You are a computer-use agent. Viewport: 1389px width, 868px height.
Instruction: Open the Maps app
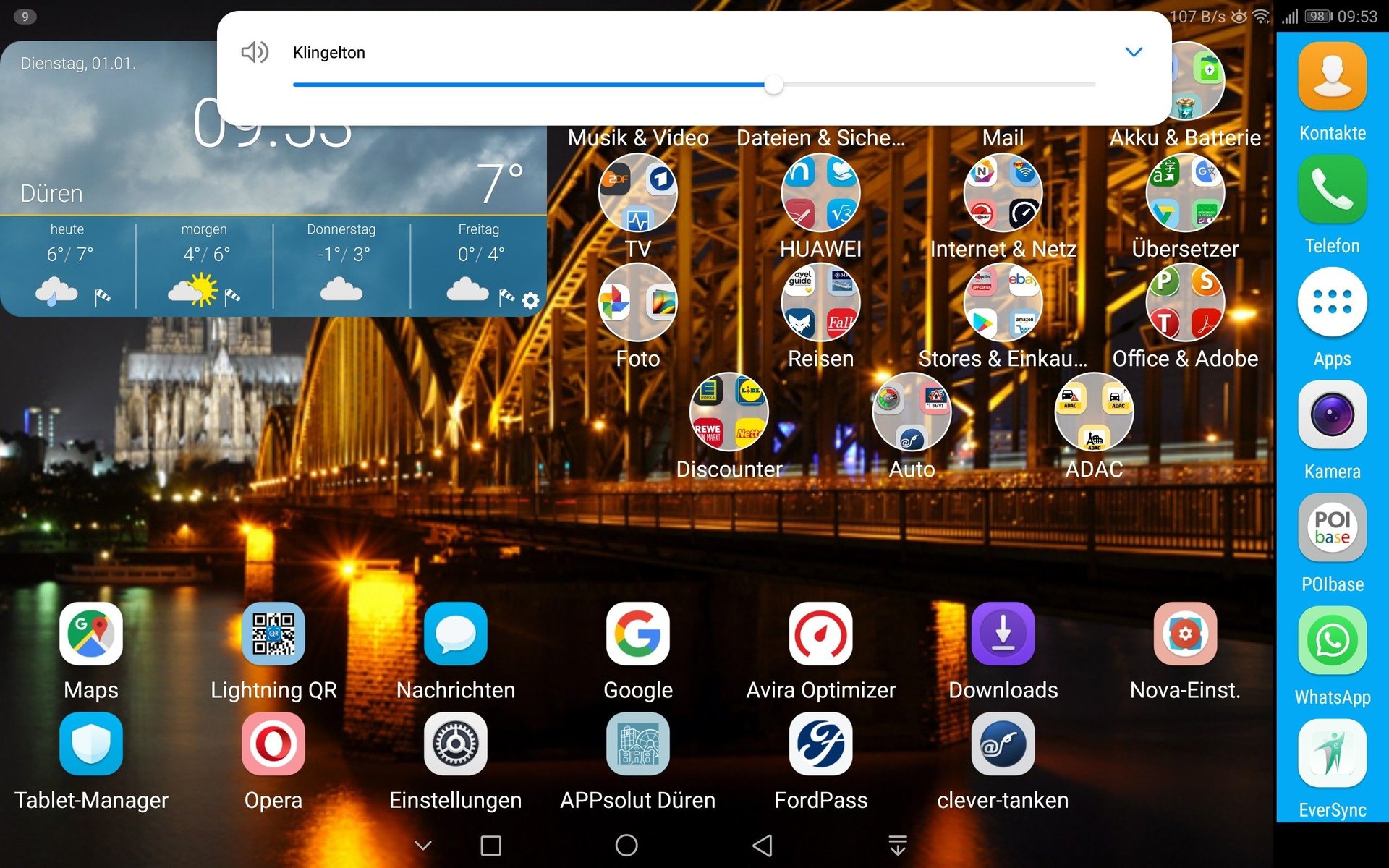(91, 634)
